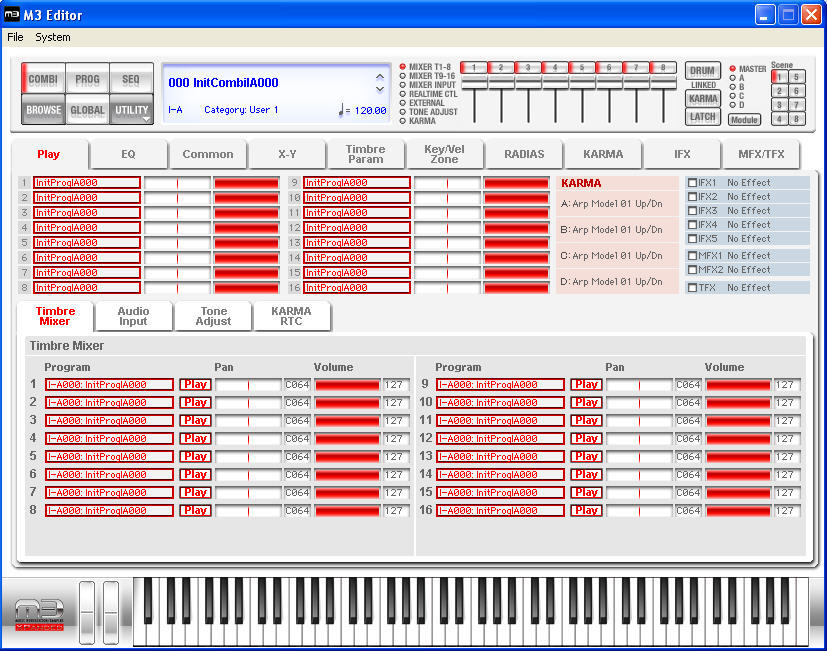Screen dimensions: 827x651
Task: Enable the TFX effect checkbox
Action: click(x=693, y=288)
